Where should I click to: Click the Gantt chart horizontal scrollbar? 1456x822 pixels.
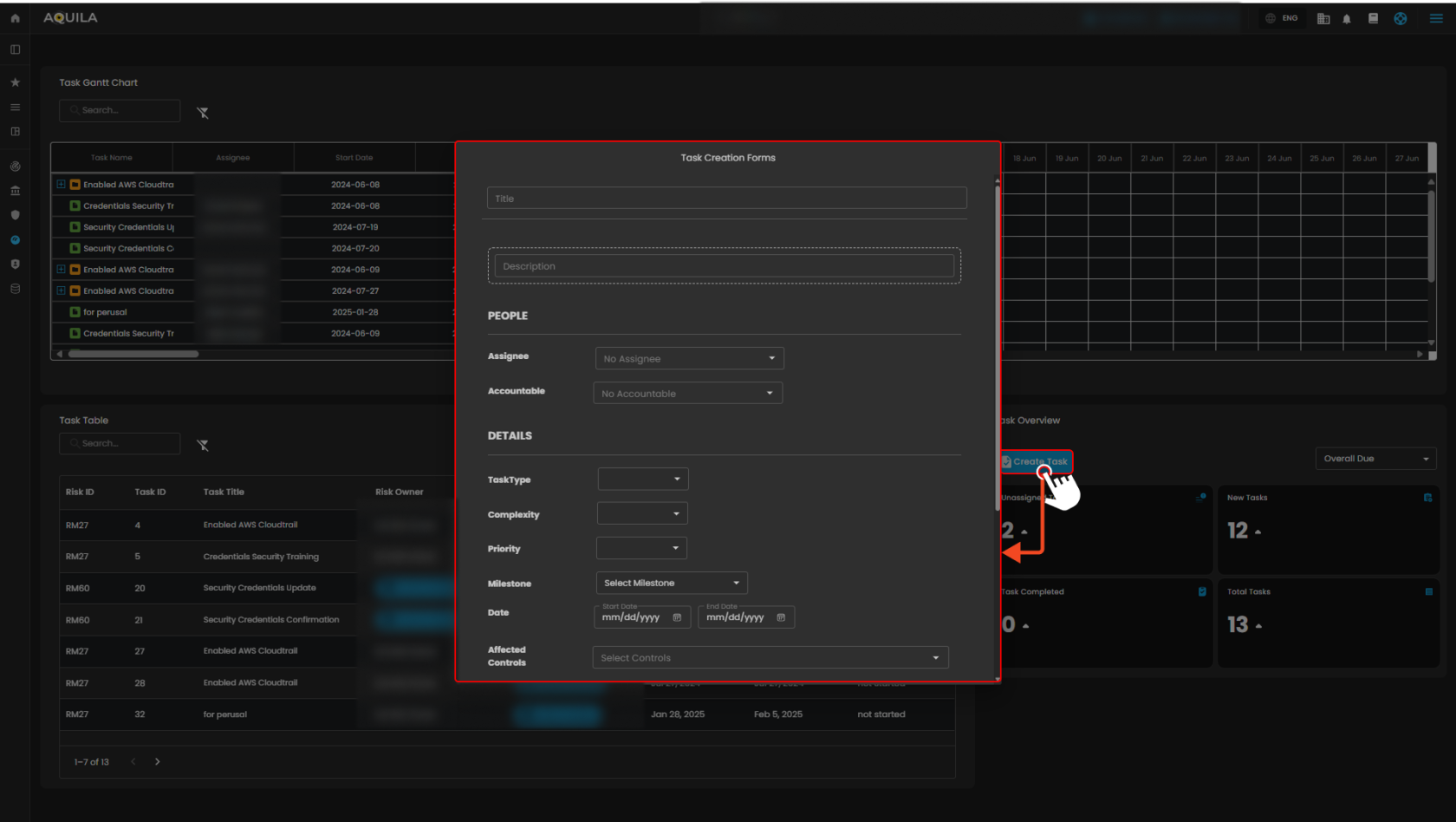pos(133,354)
